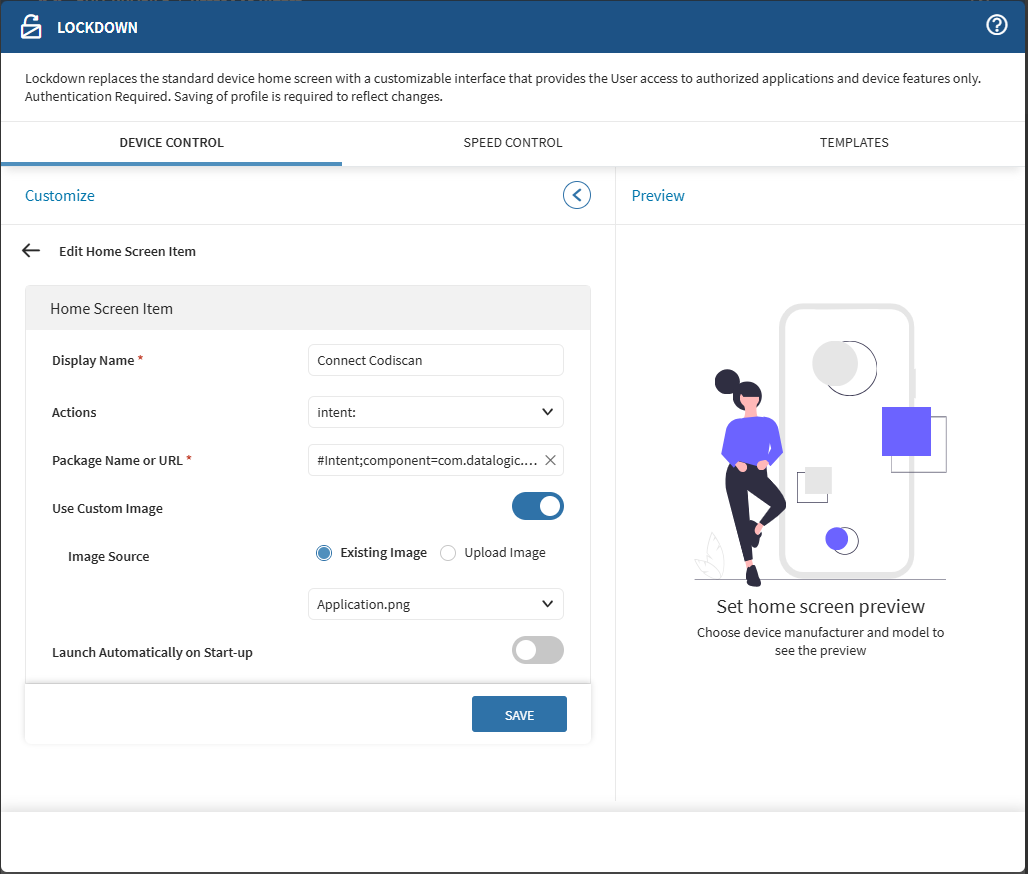Click the home screen preview illustration
Screen dimensions: 1028x874
point(820,445)
